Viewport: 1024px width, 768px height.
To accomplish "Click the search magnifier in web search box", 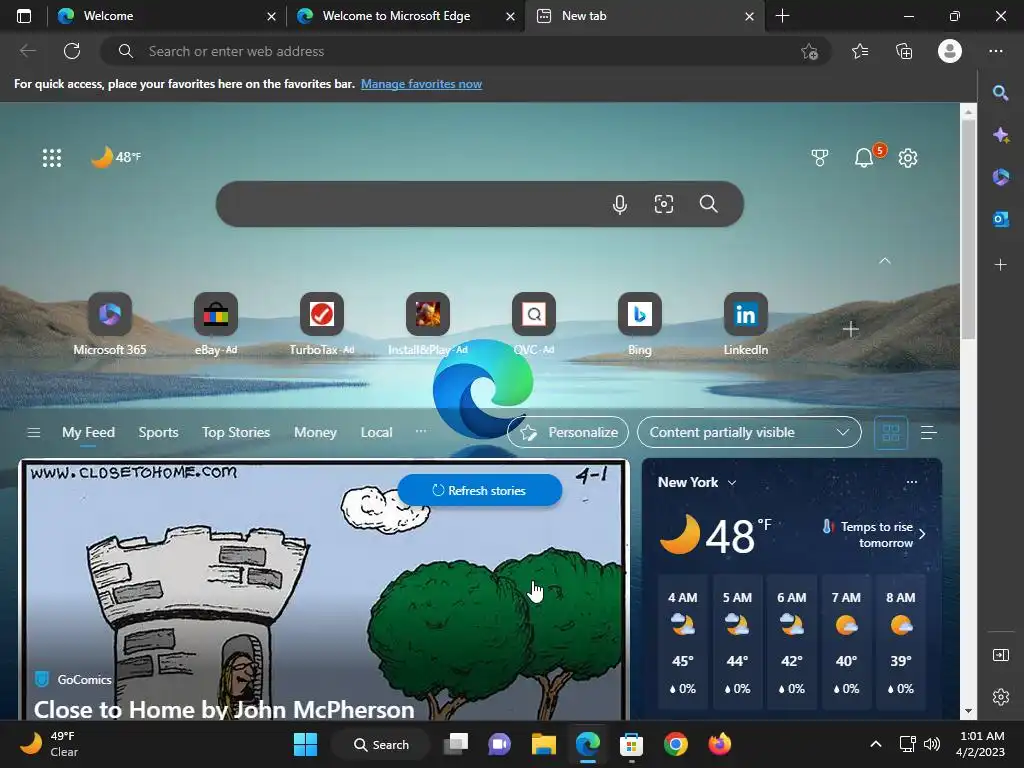I will pos(708,204).
